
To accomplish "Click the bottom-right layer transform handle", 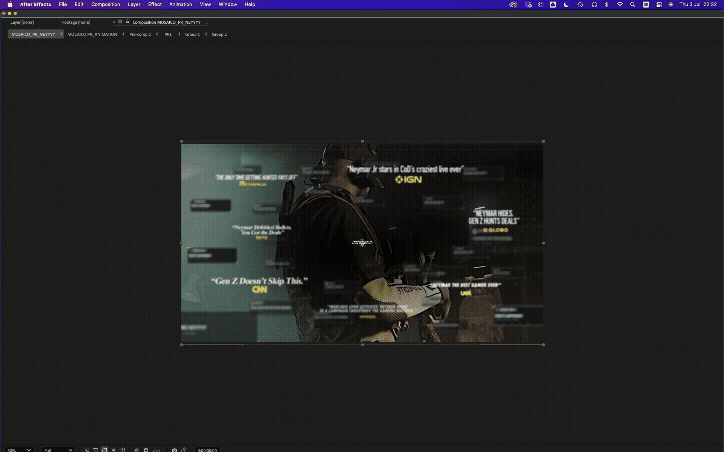I will coord(543,344).
